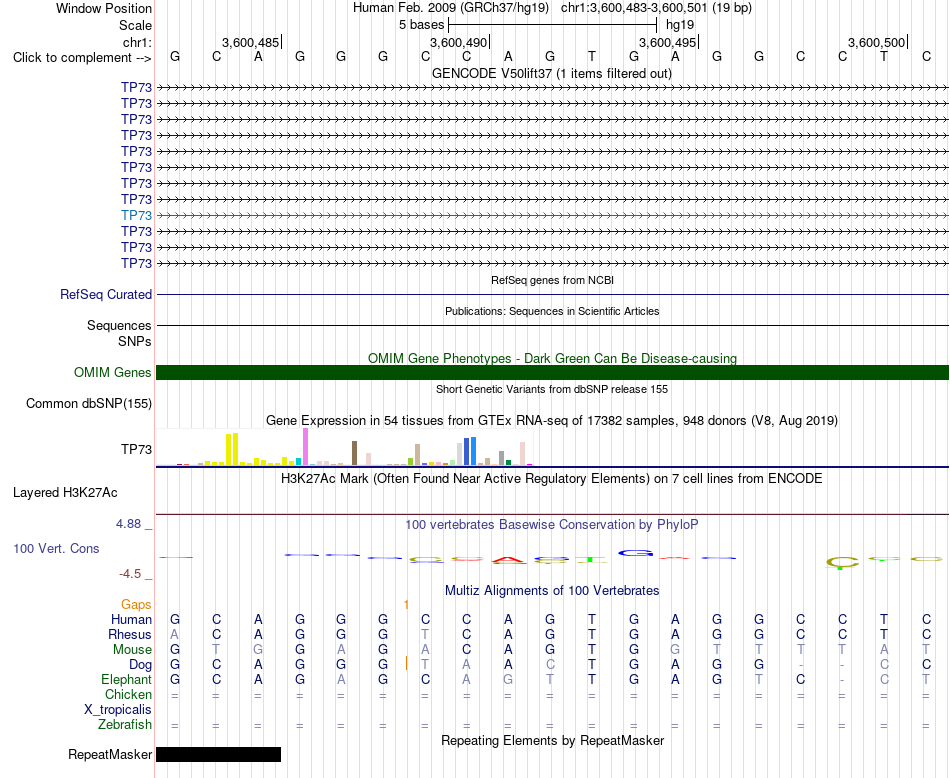Click the Multiz Alignments of 100 Vertebrates title
The height and width of the screenshot is (778, 950).
point(552,590)
